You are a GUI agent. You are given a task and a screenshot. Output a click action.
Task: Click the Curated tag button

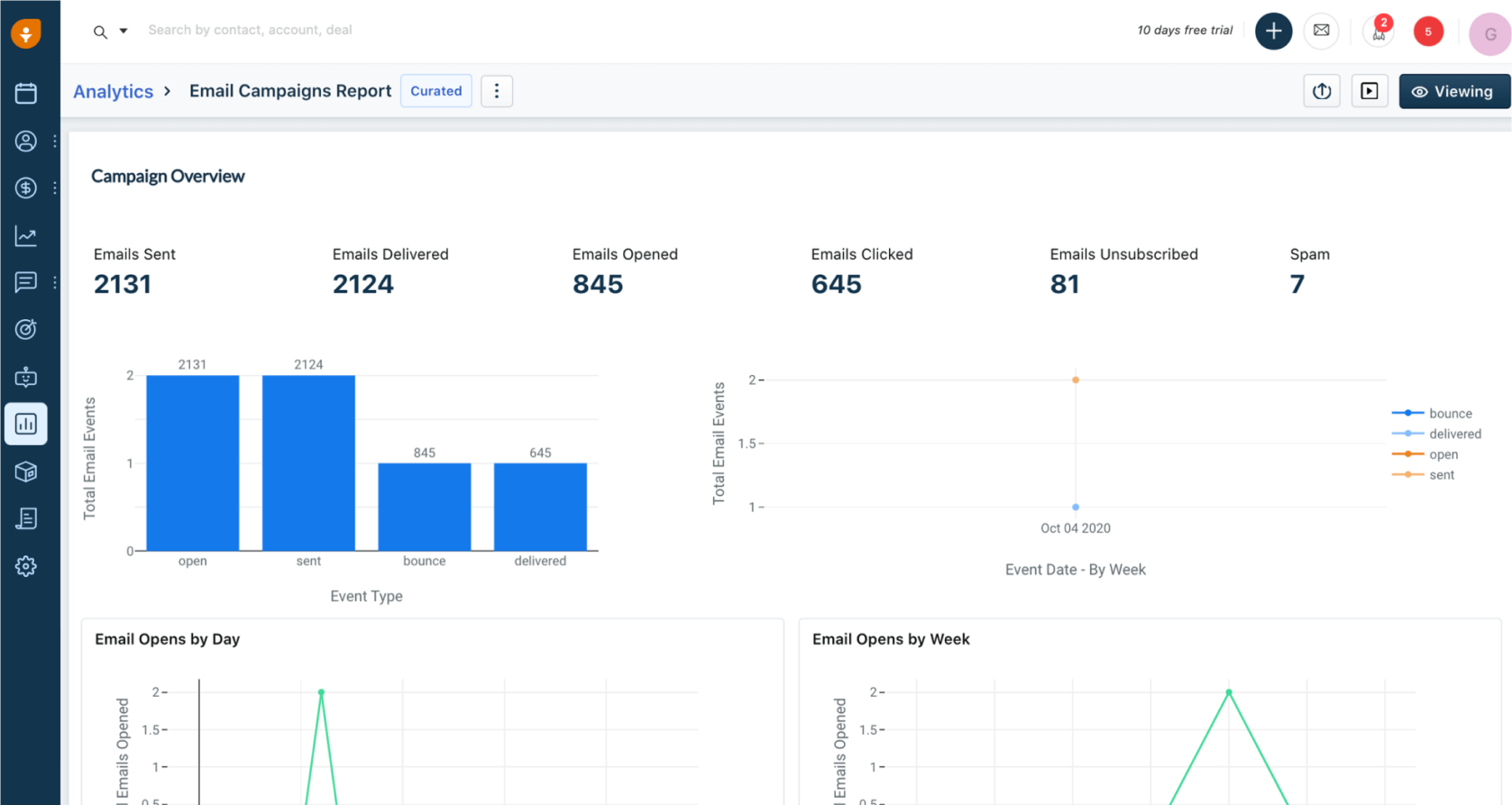coord(436,91)
